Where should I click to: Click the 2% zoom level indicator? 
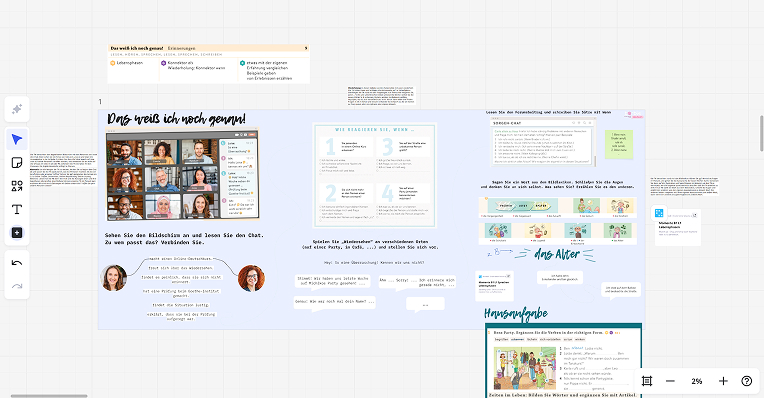click(x=697, y=381)
